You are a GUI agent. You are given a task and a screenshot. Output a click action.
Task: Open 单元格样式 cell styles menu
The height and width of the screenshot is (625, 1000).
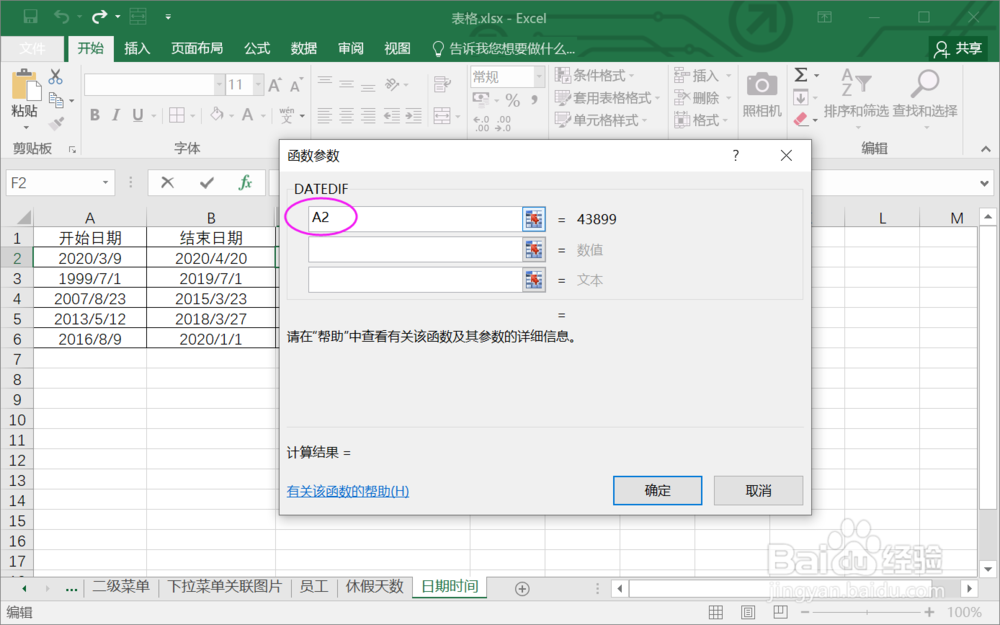click(x=601, y=120)
